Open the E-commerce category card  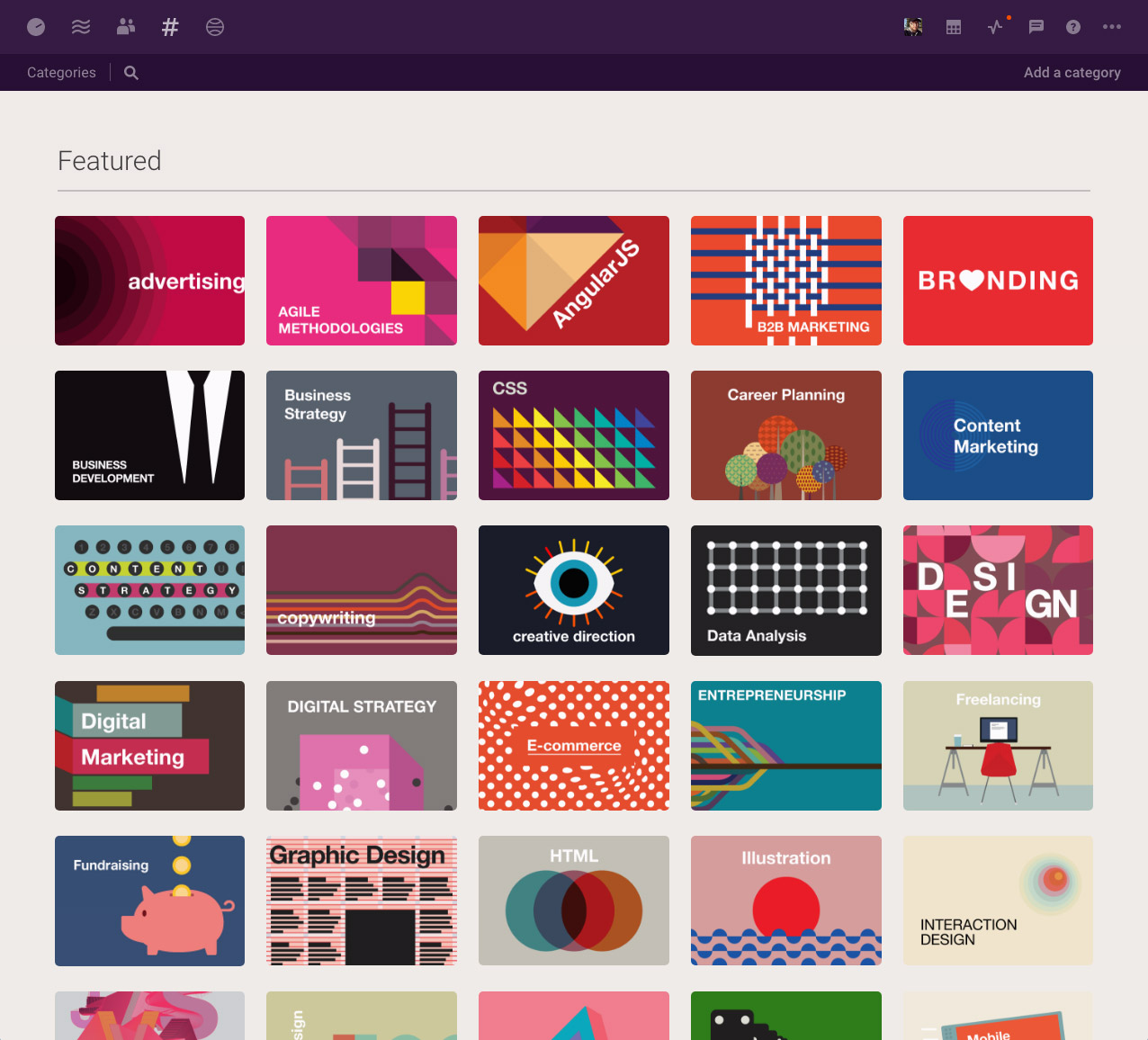click(x=574, y=746)
